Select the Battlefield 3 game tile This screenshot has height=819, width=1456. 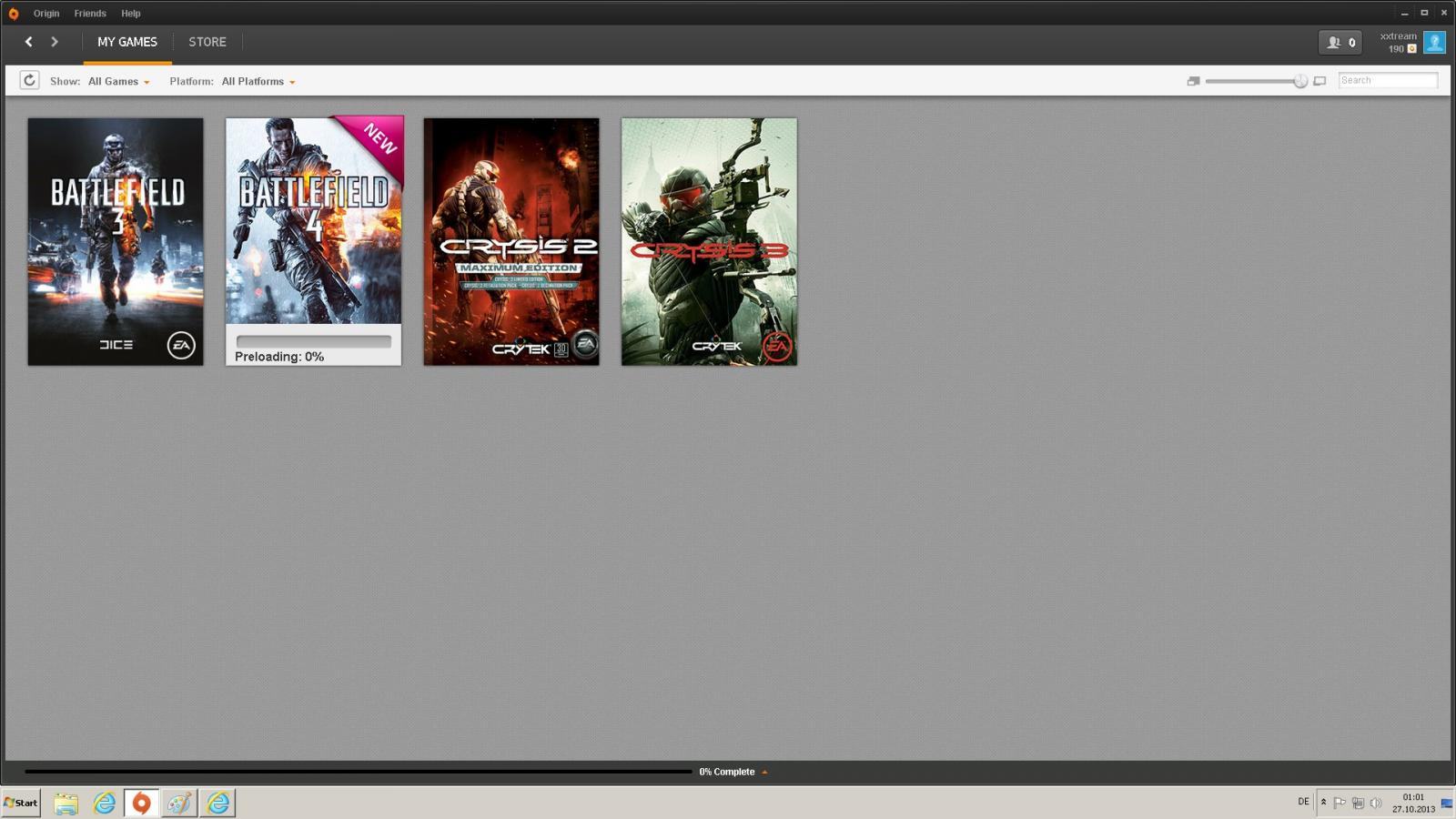point(116,241)
